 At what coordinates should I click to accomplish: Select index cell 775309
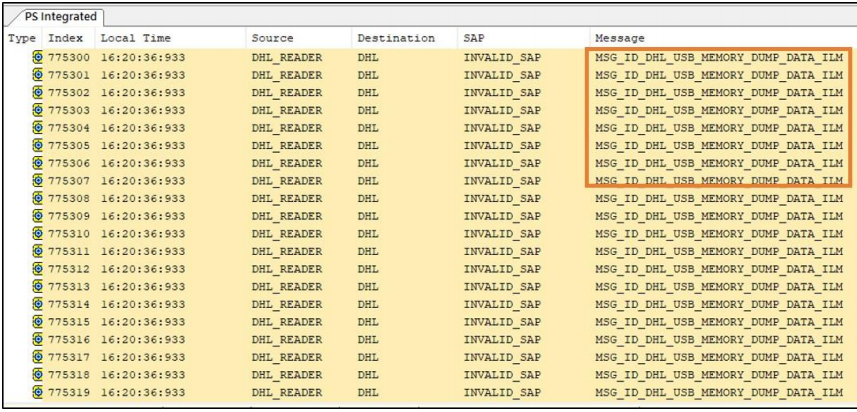tap(69, 216)
